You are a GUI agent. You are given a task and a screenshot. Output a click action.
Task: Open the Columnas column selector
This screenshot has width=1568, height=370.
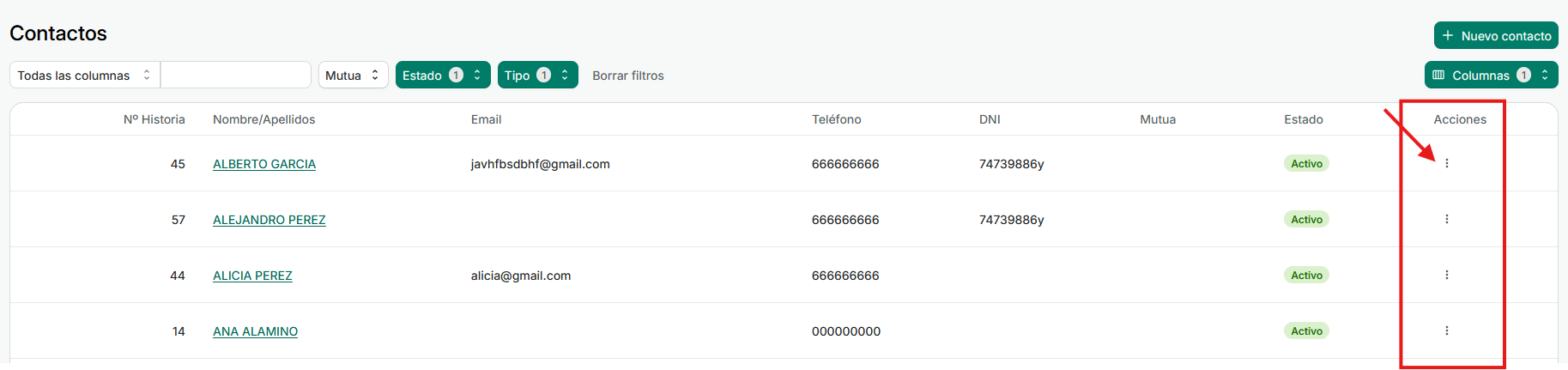tap(1491, 76)
